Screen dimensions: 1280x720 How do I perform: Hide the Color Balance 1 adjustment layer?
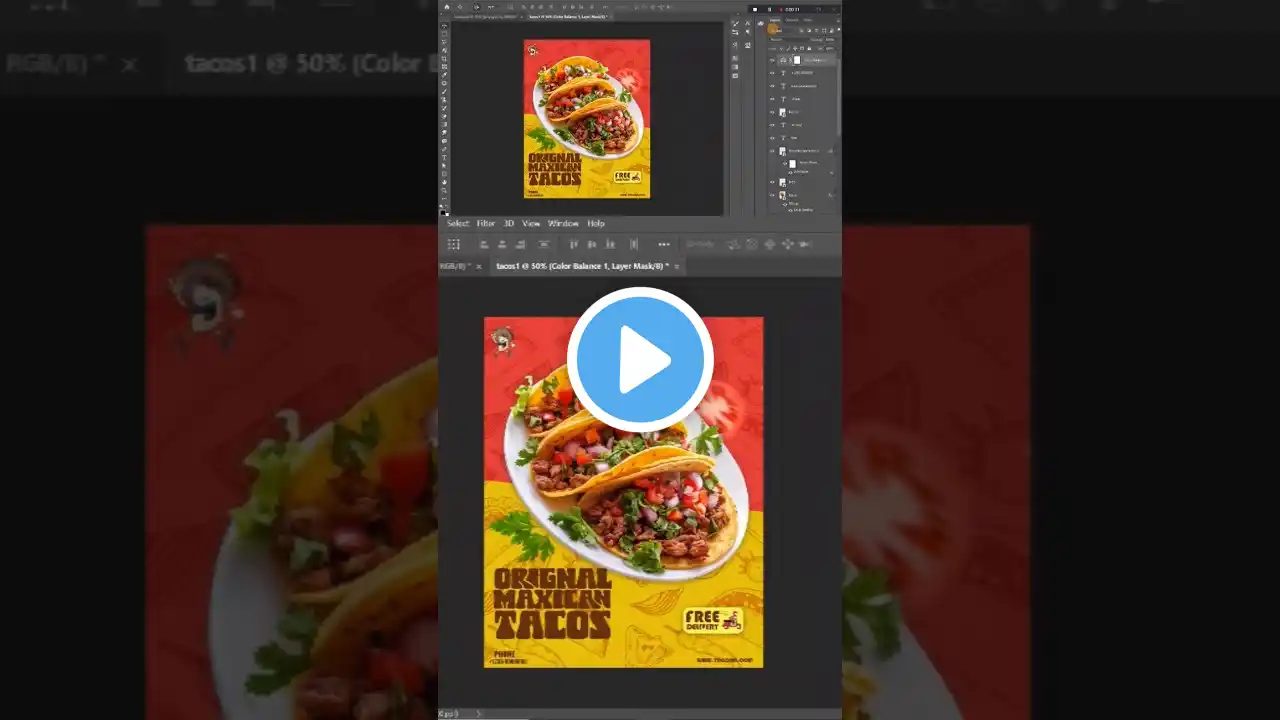point(772,60)
